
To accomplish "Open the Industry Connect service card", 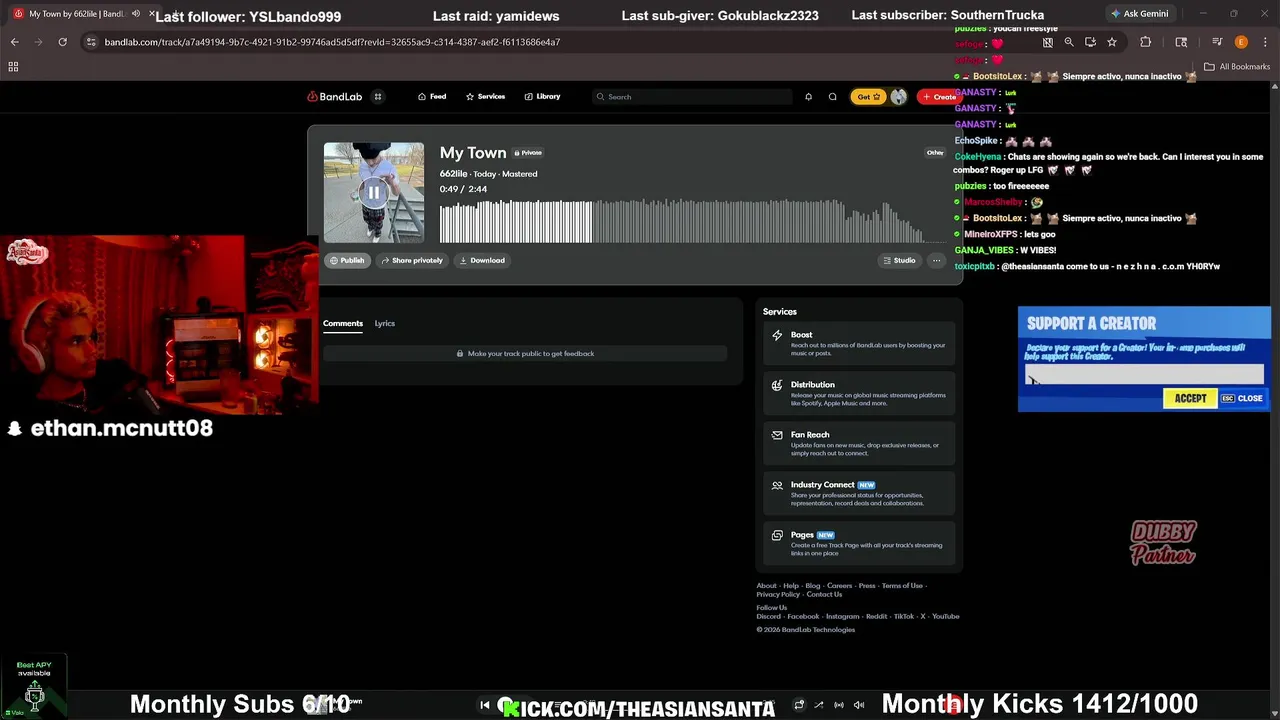I will point(859,492).
